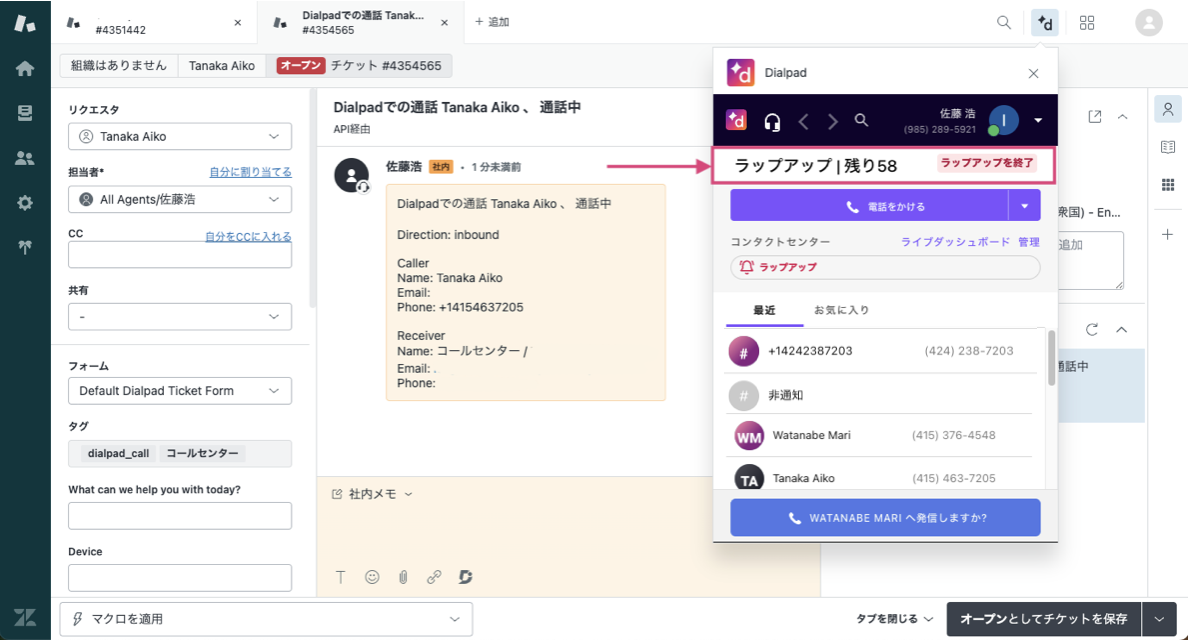Select the ticket tab #4351442
The height and width of the screenshot is (641, 1188).
coord(148,21)
